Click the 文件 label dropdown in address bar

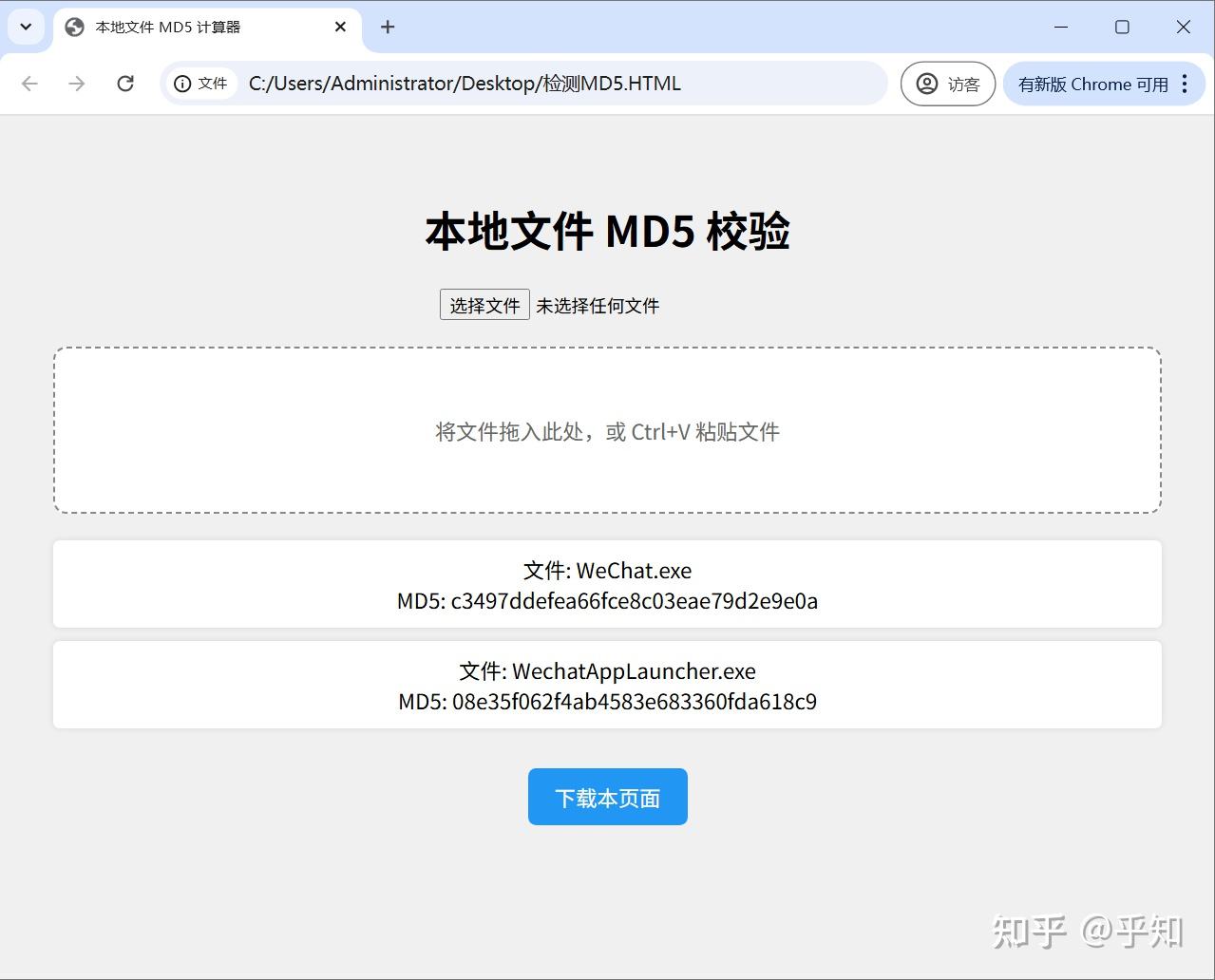(x=211, y=84)
